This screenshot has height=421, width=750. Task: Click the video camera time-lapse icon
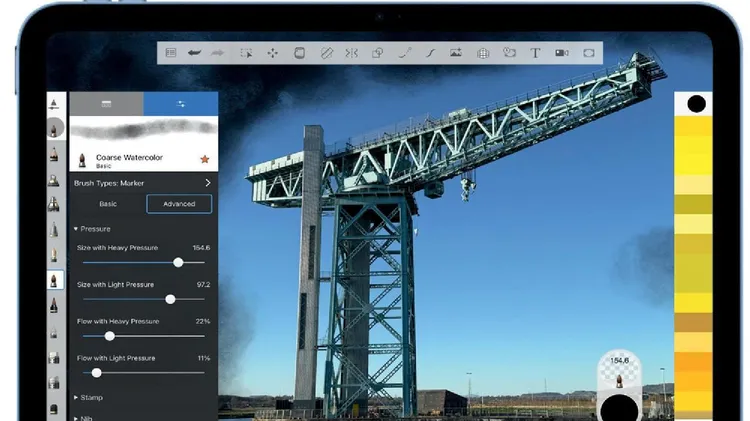click(x=562, y=53)
